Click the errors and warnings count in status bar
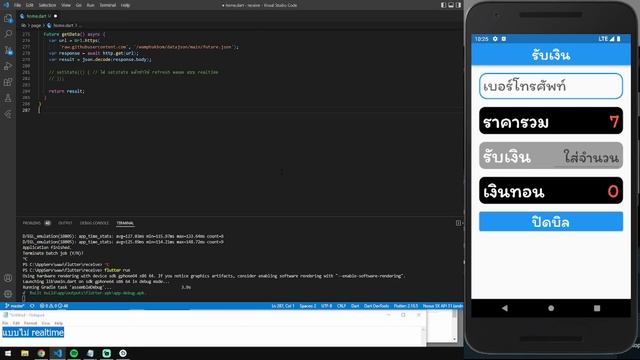This screenshot has height=360, width=640. click(x=54, y=306)
